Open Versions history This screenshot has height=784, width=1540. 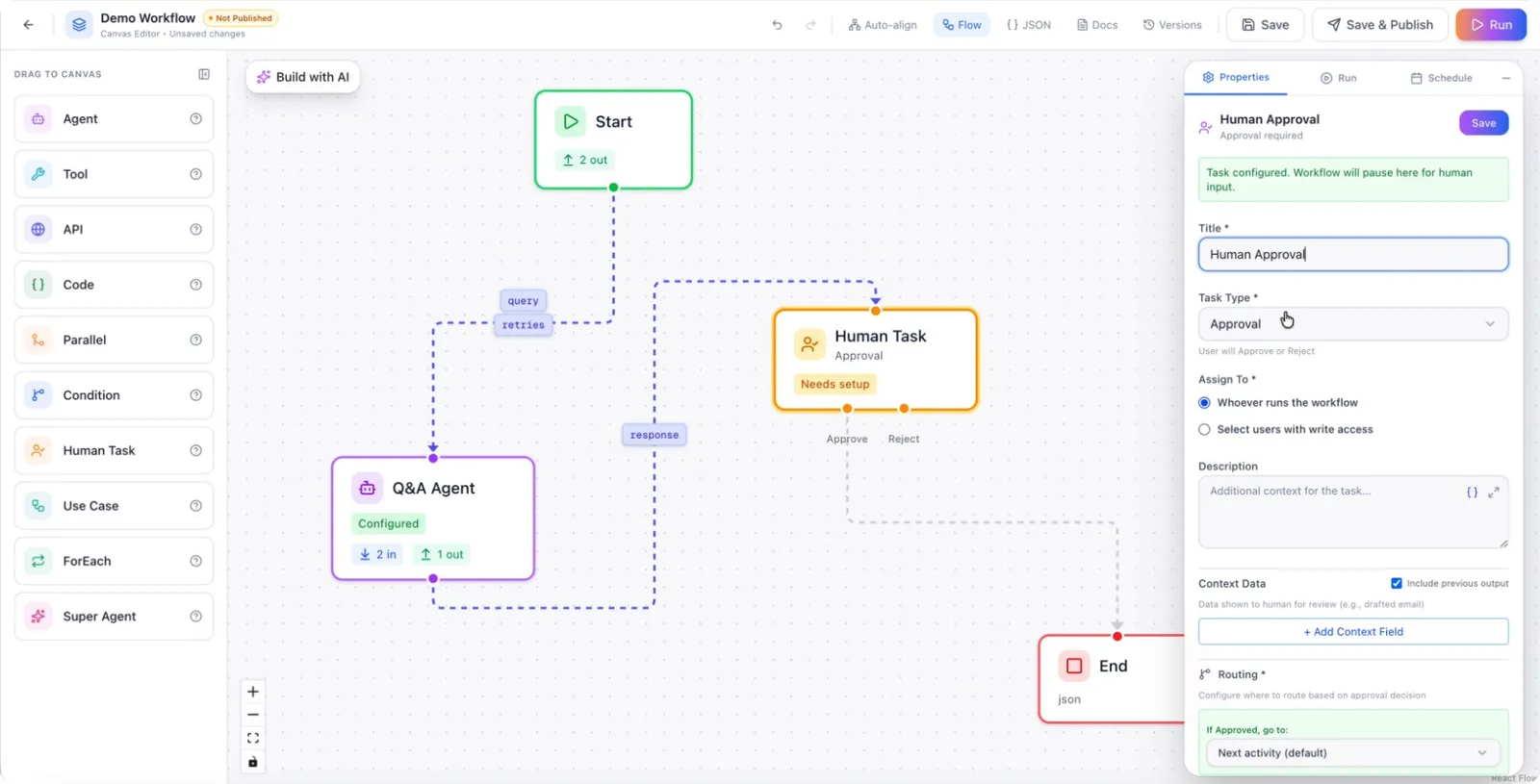click(1172, 25)
